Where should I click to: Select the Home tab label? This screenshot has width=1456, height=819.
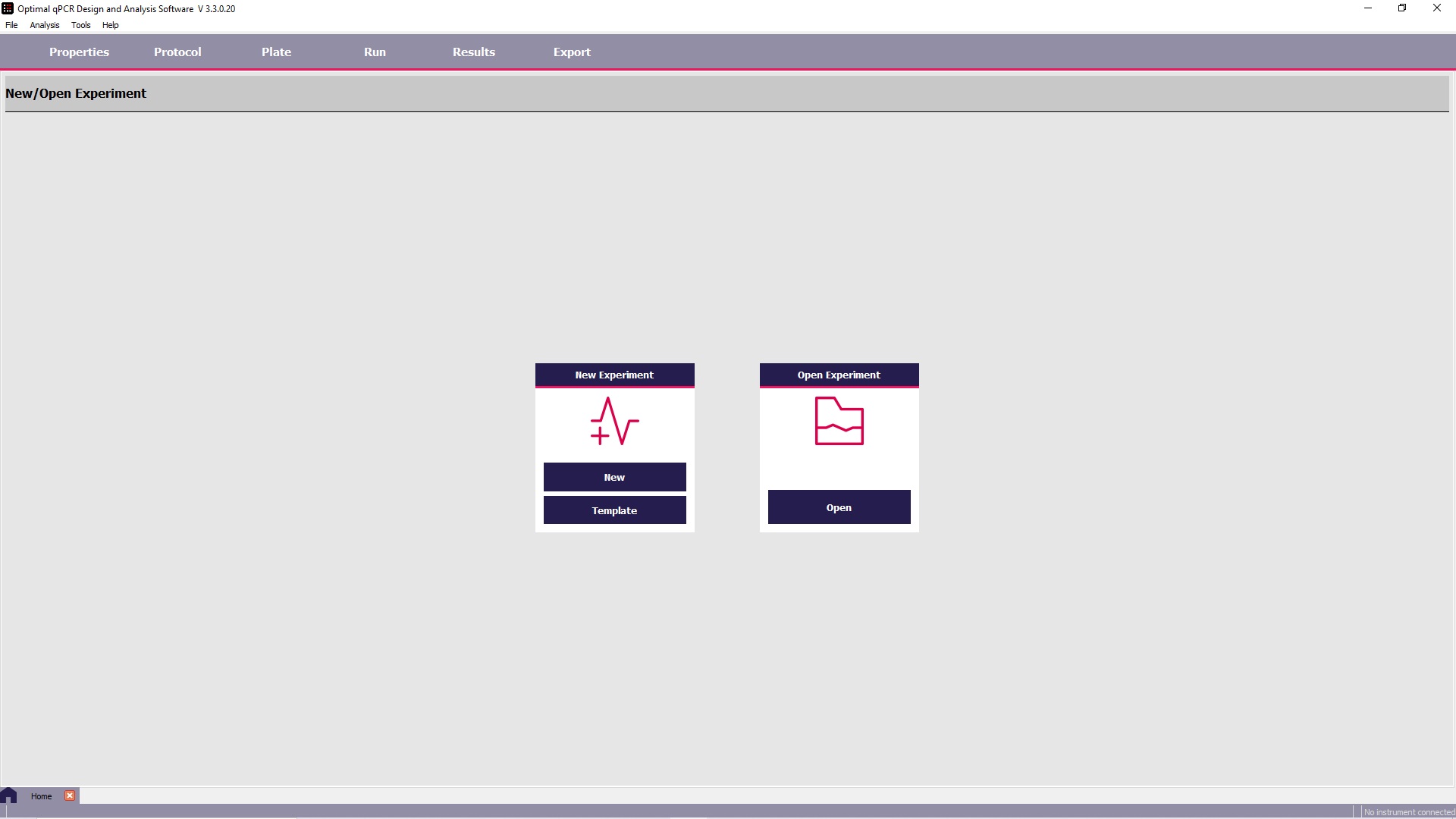[41, 796]
